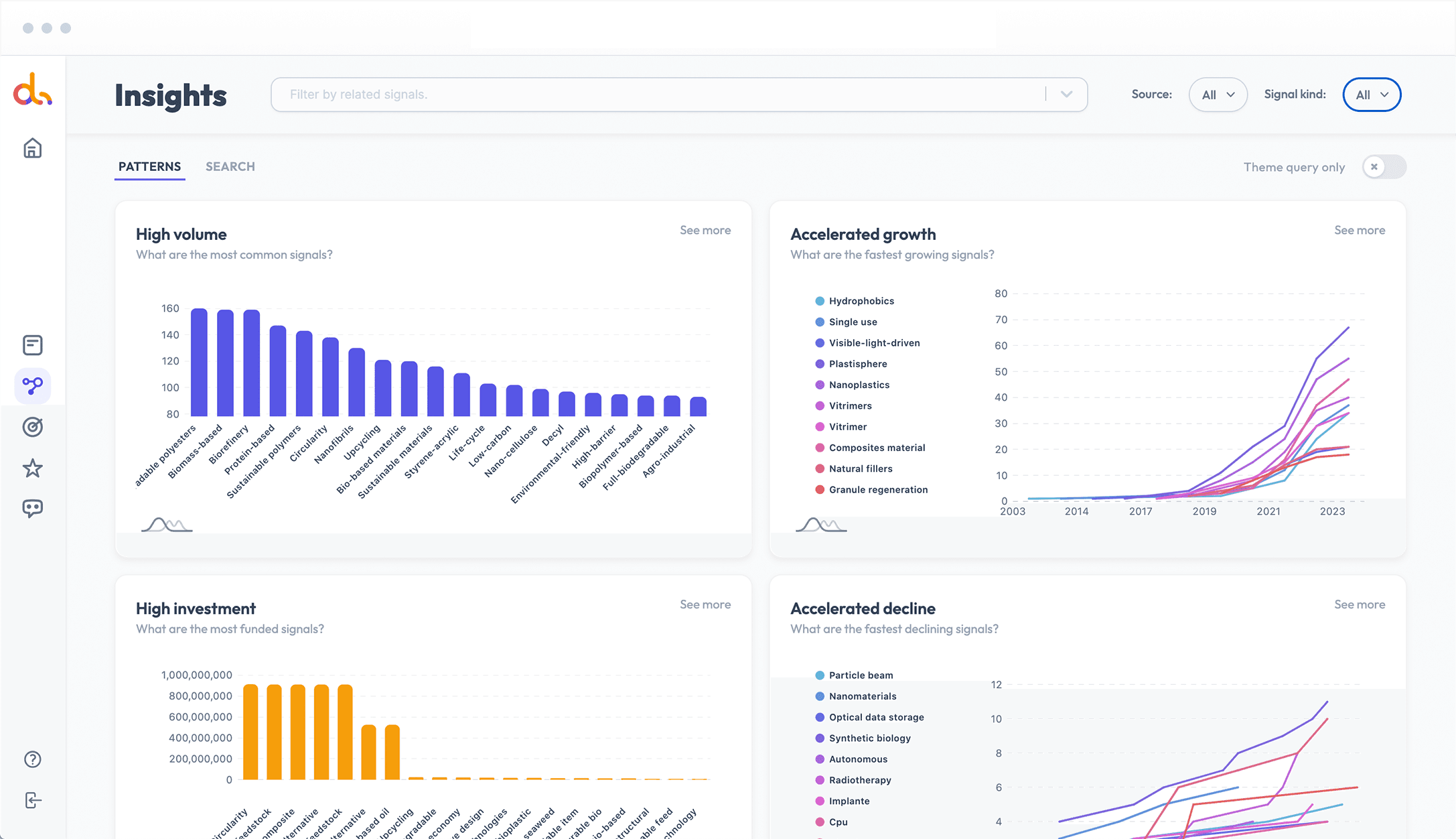Expand the related signals filter chevron
The image size is (1456, 839).
[1066, 94]
